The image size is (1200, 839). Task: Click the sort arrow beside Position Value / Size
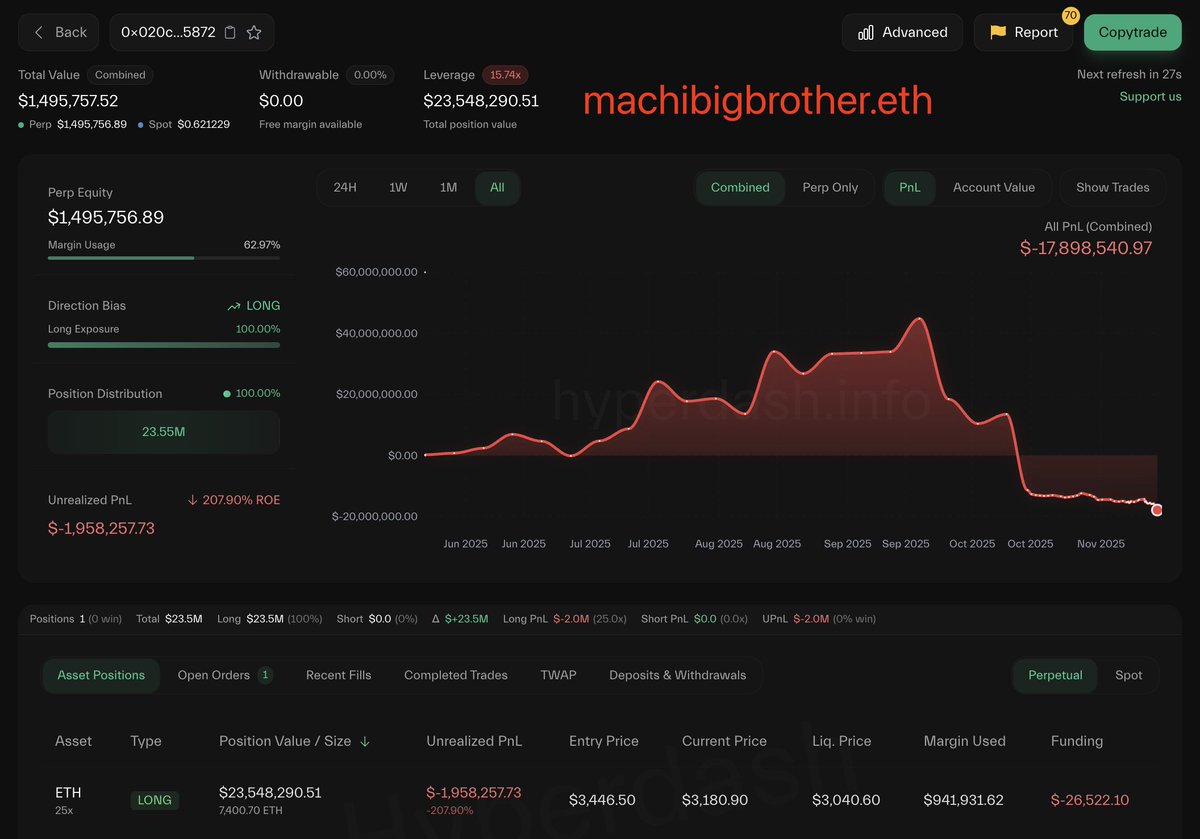(365, 741)
